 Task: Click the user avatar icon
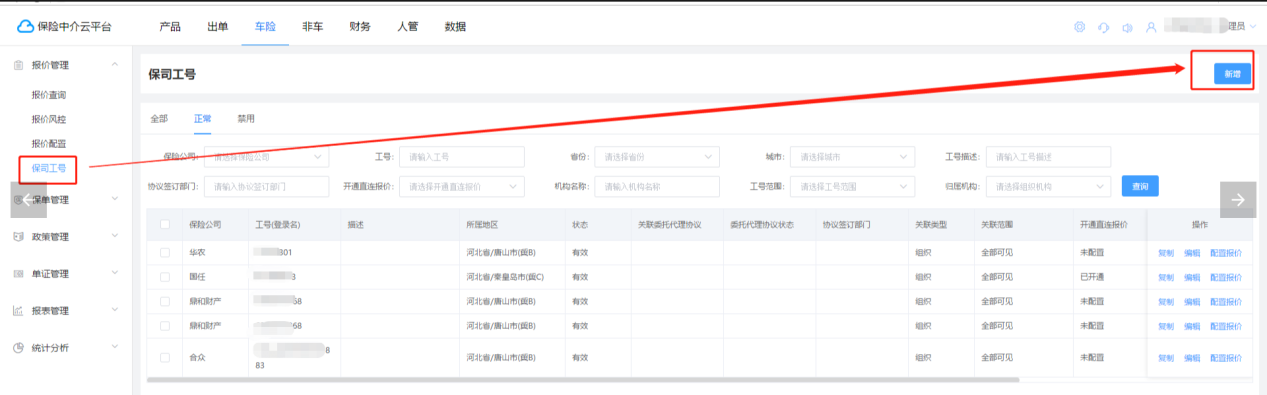(x=1151, y=27)
